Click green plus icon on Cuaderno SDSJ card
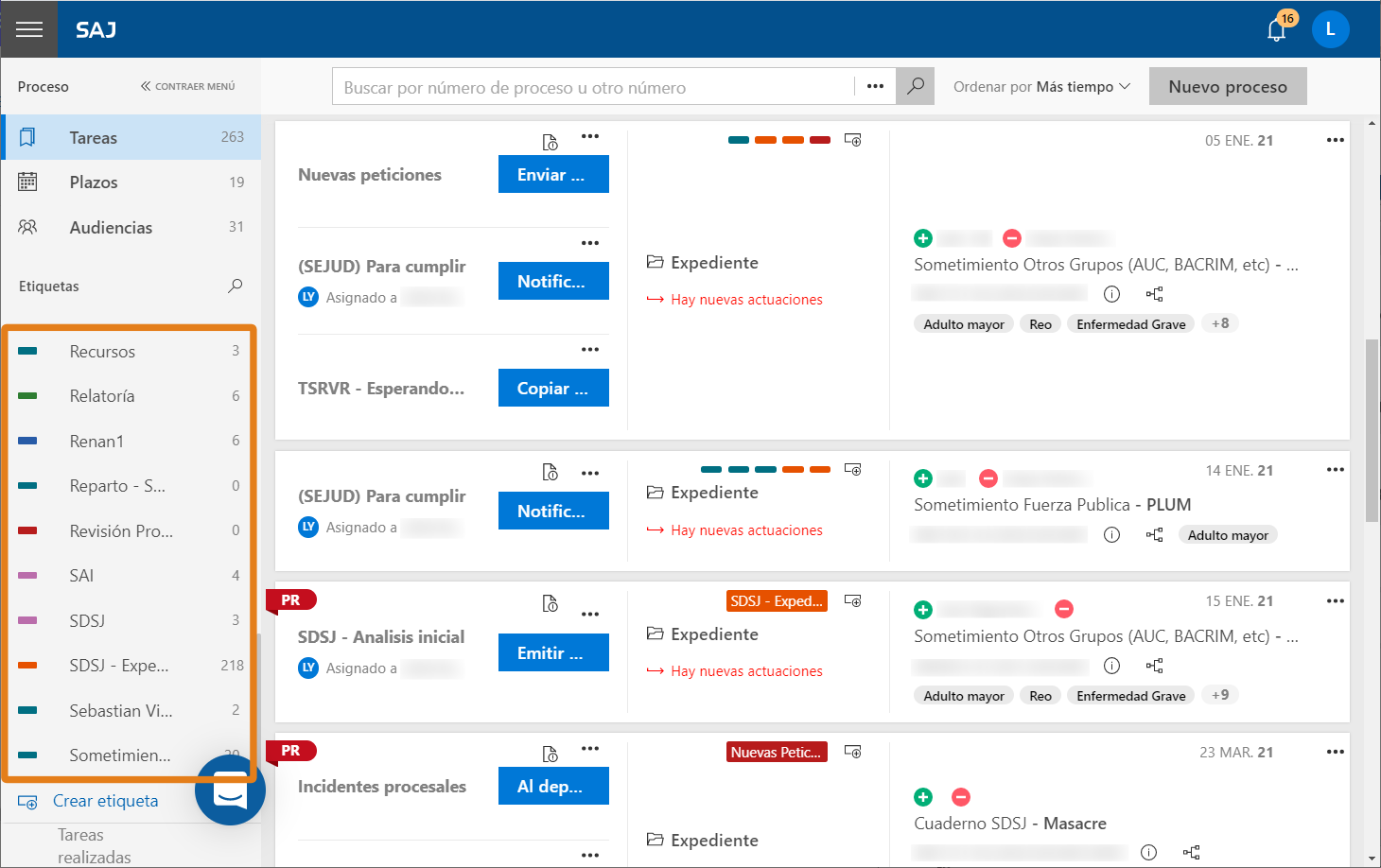1381x868 pixels. pyautogui.click(x=923, y=797)
